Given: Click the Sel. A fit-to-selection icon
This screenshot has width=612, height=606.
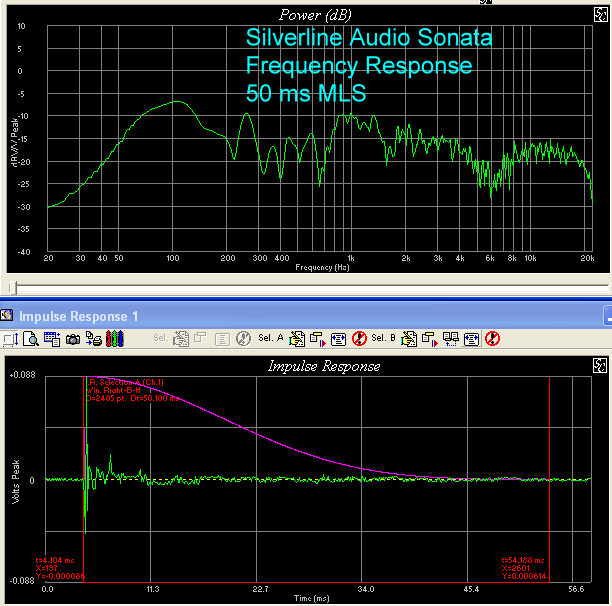Looking at the screenshot, I should click(337, 339).
